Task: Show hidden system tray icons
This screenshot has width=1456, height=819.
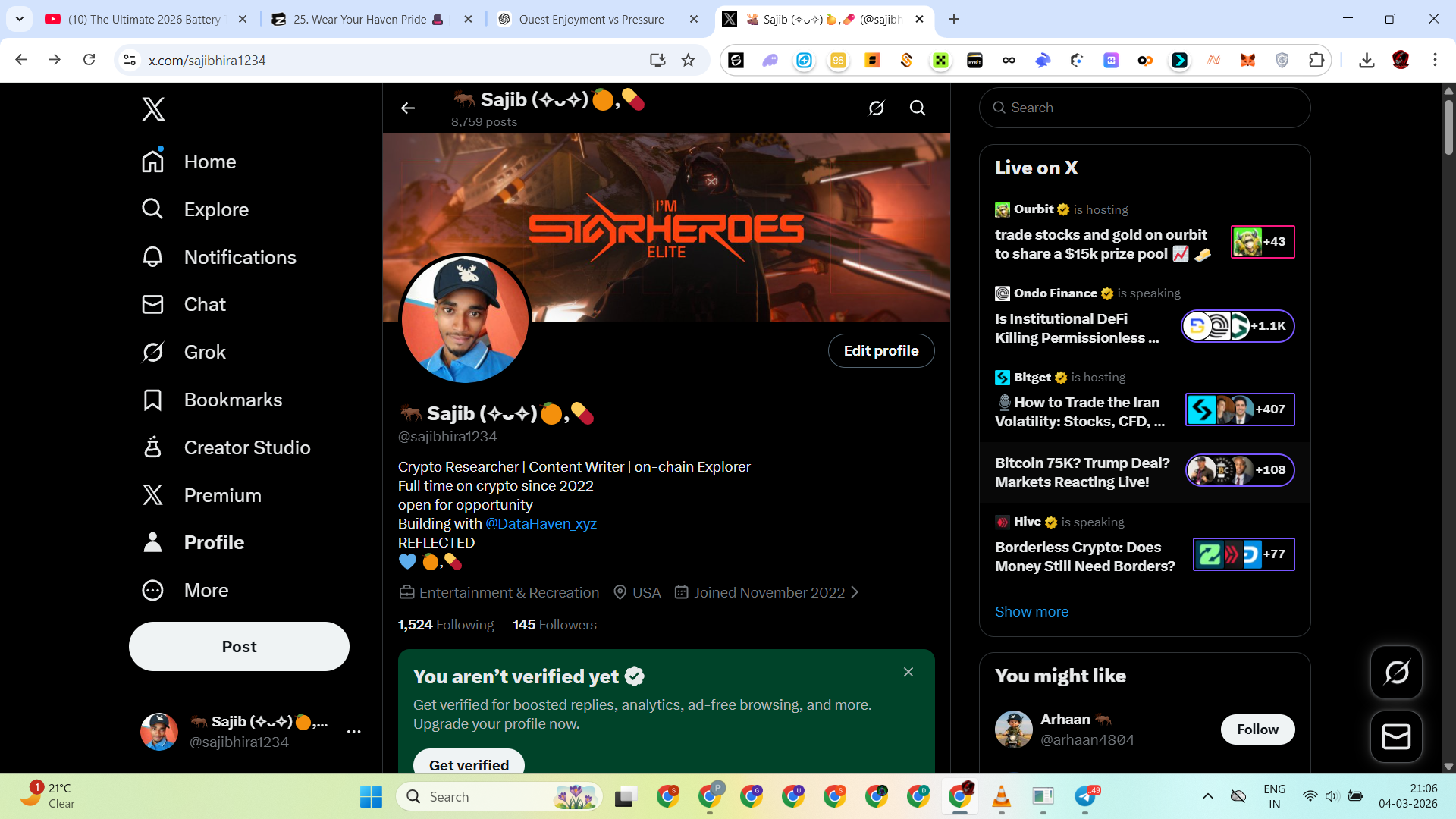Action: tap(1208, 796)
